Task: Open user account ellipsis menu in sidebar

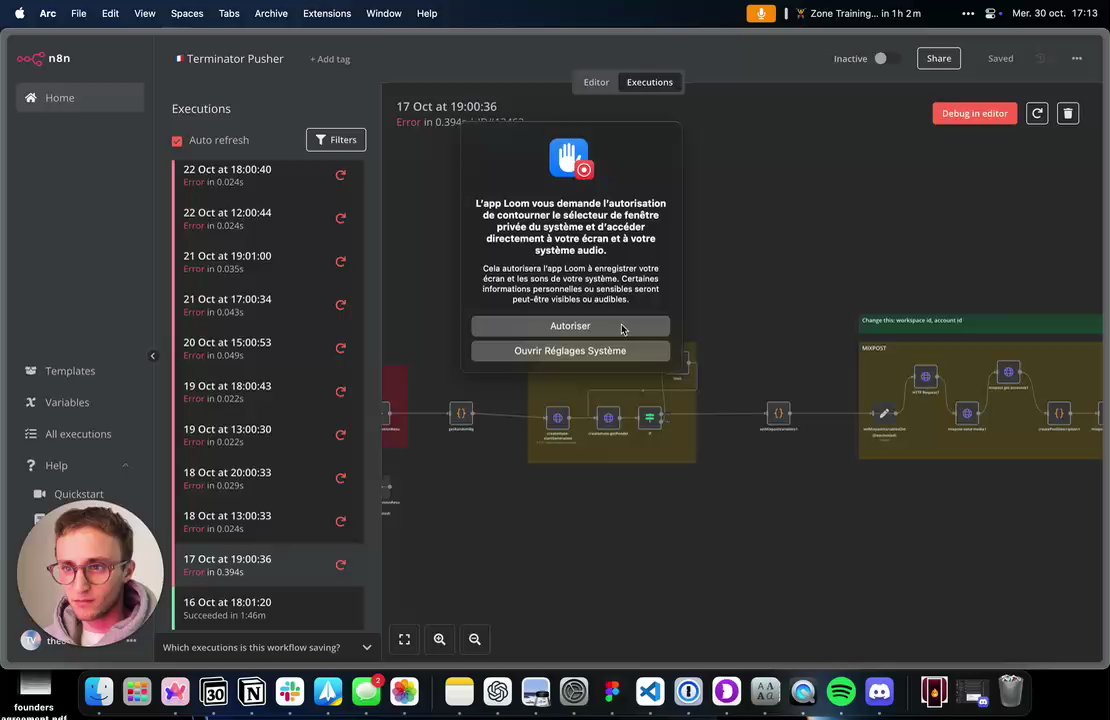Action: coord(131,640)
